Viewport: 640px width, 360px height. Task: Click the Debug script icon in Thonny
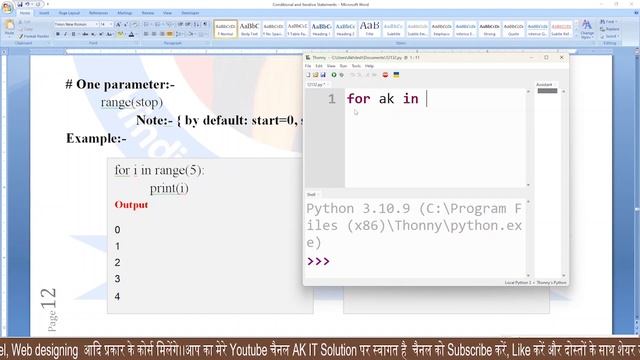coord(342,75)
